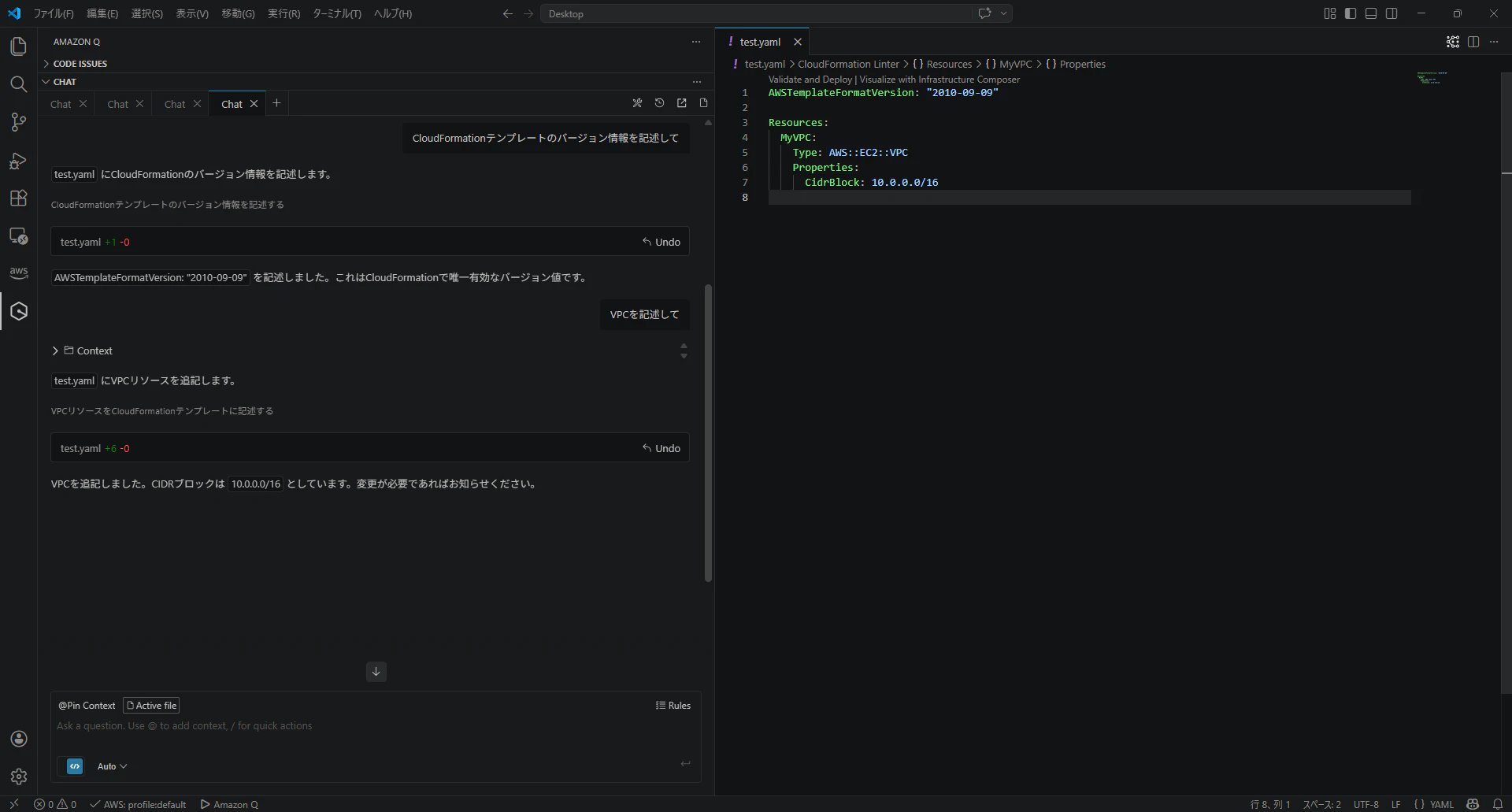The width and height of the screenshot is (1512, 812).
Task: Open the ファイル(F) menu
Action: 54,13
